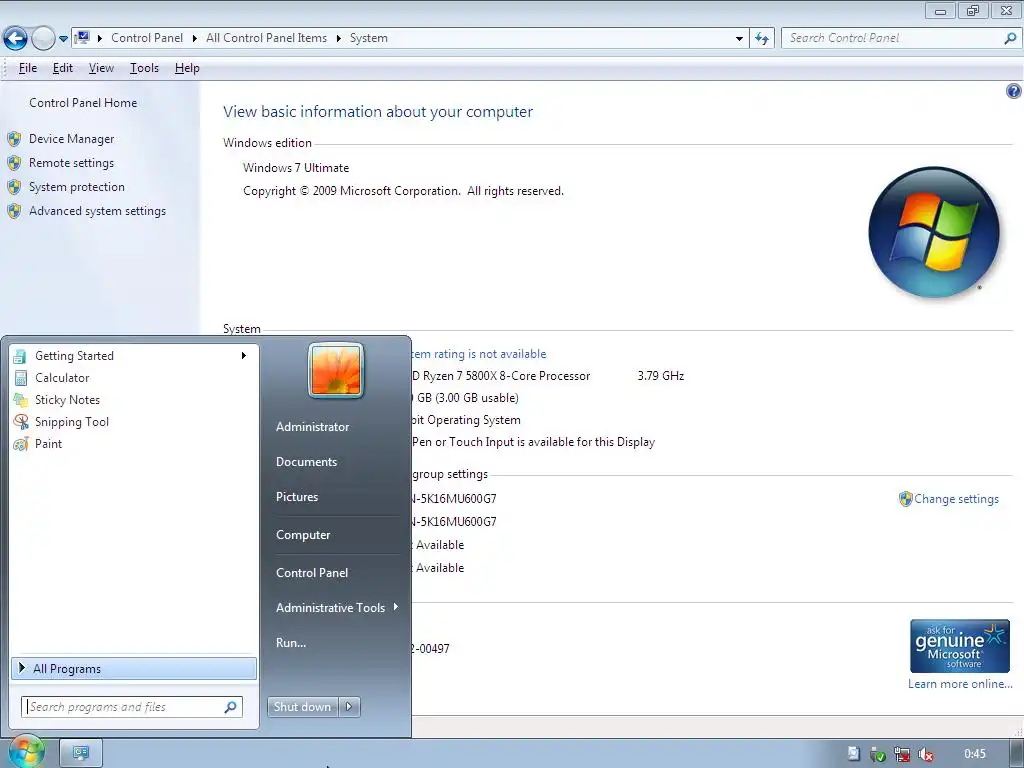Open Run... in Start menu
1024x768 pixels.
pos(291,643)
